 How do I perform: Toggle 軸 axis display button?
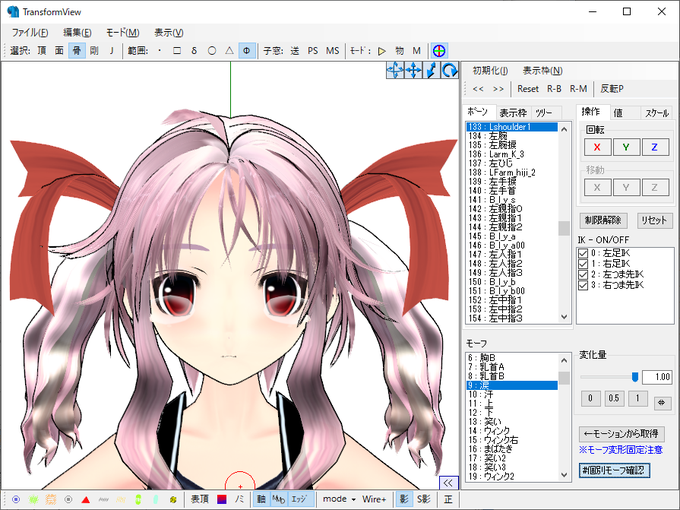coord(261,499)
